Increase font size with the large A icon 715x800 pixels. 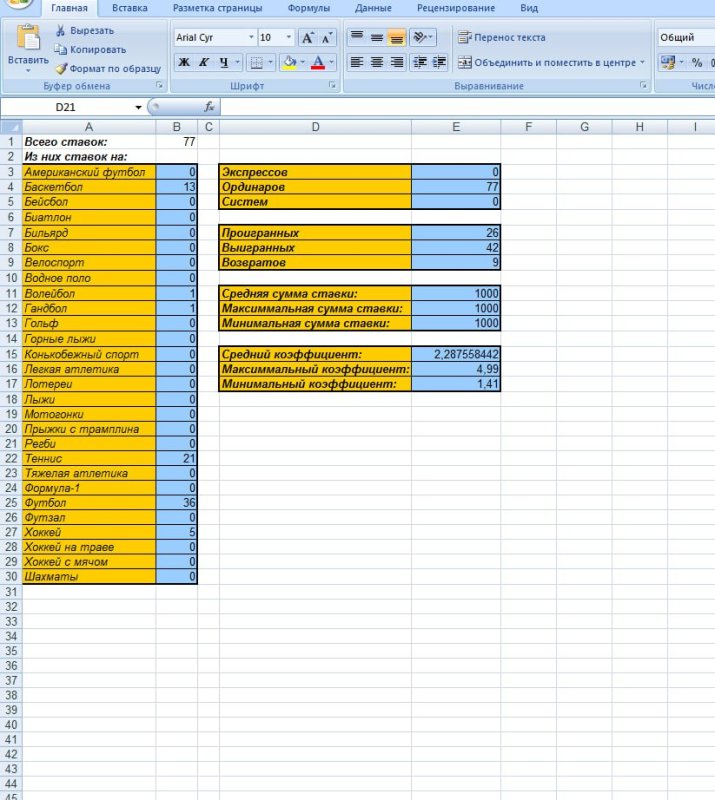(307, 38)
